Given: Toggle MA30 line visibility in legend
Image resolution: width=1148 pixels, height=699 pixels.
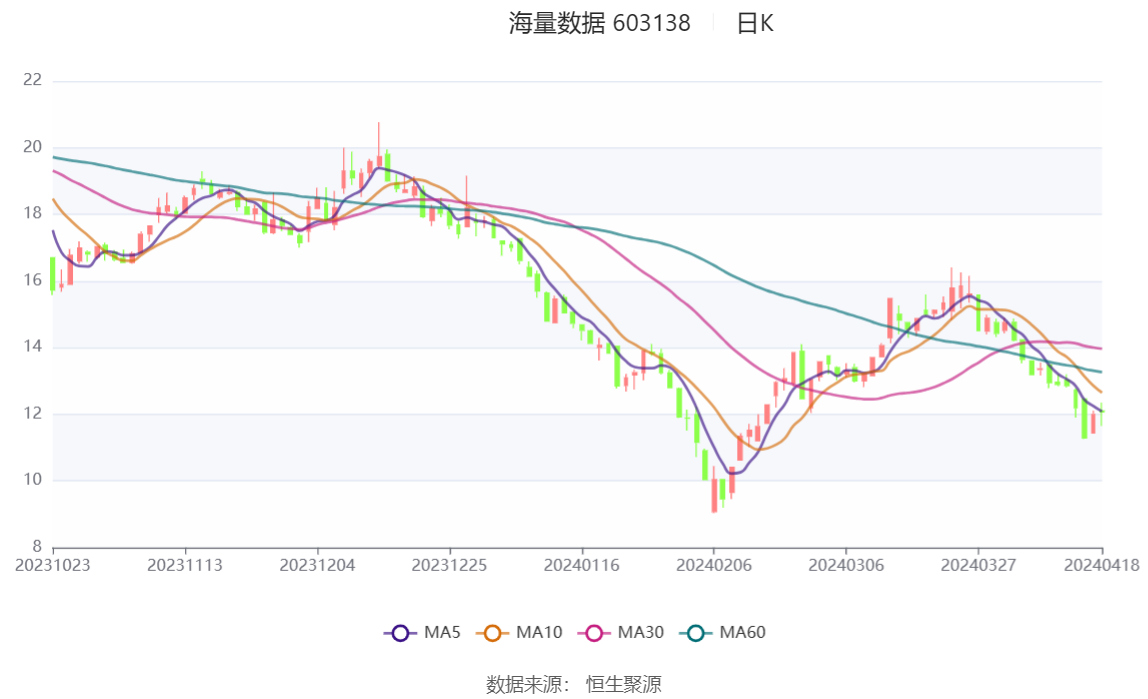Looking at the screenshot, I should (x=624, y=632).
